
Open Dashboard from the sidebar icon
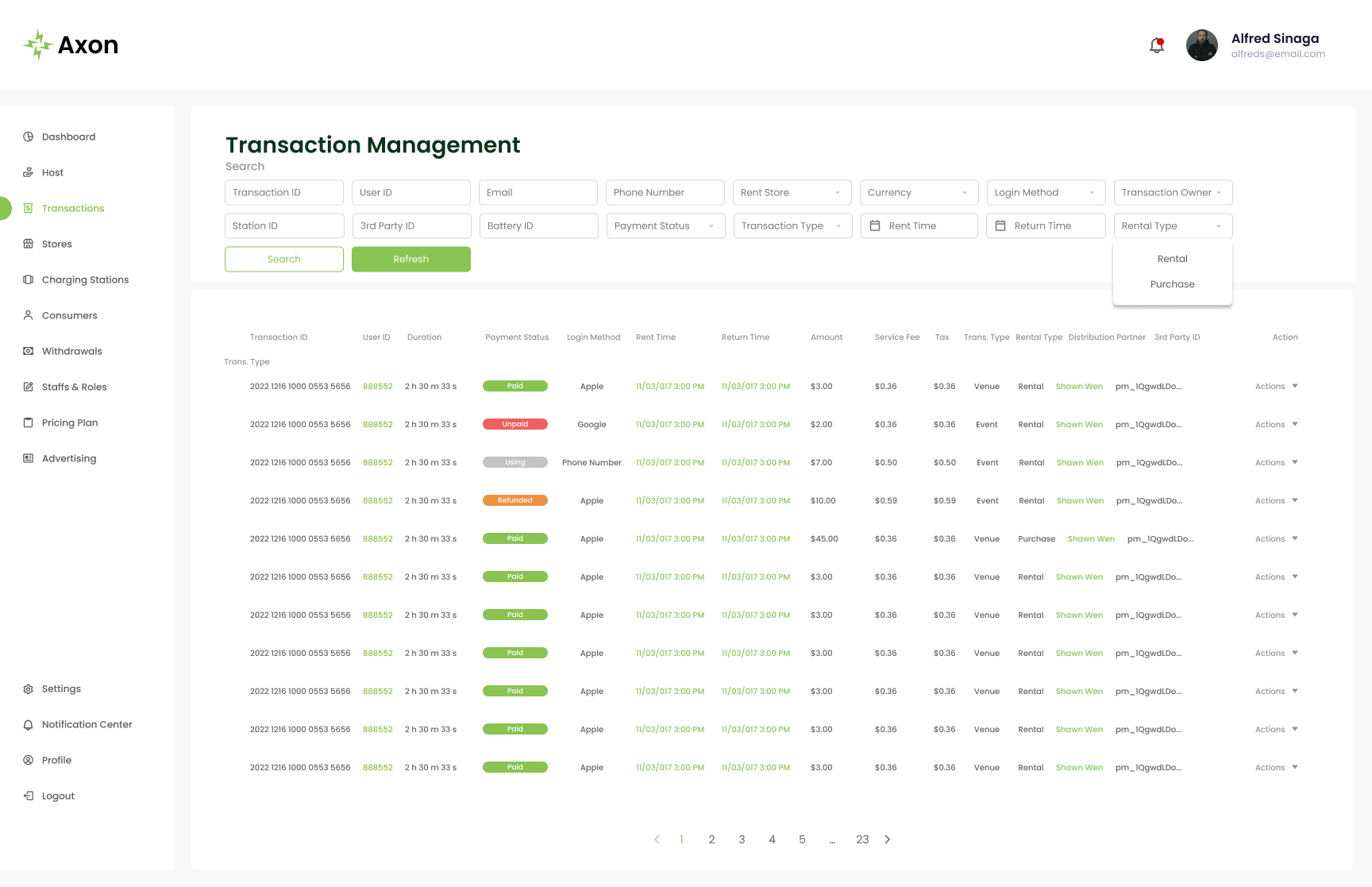[x=28, y=137]
